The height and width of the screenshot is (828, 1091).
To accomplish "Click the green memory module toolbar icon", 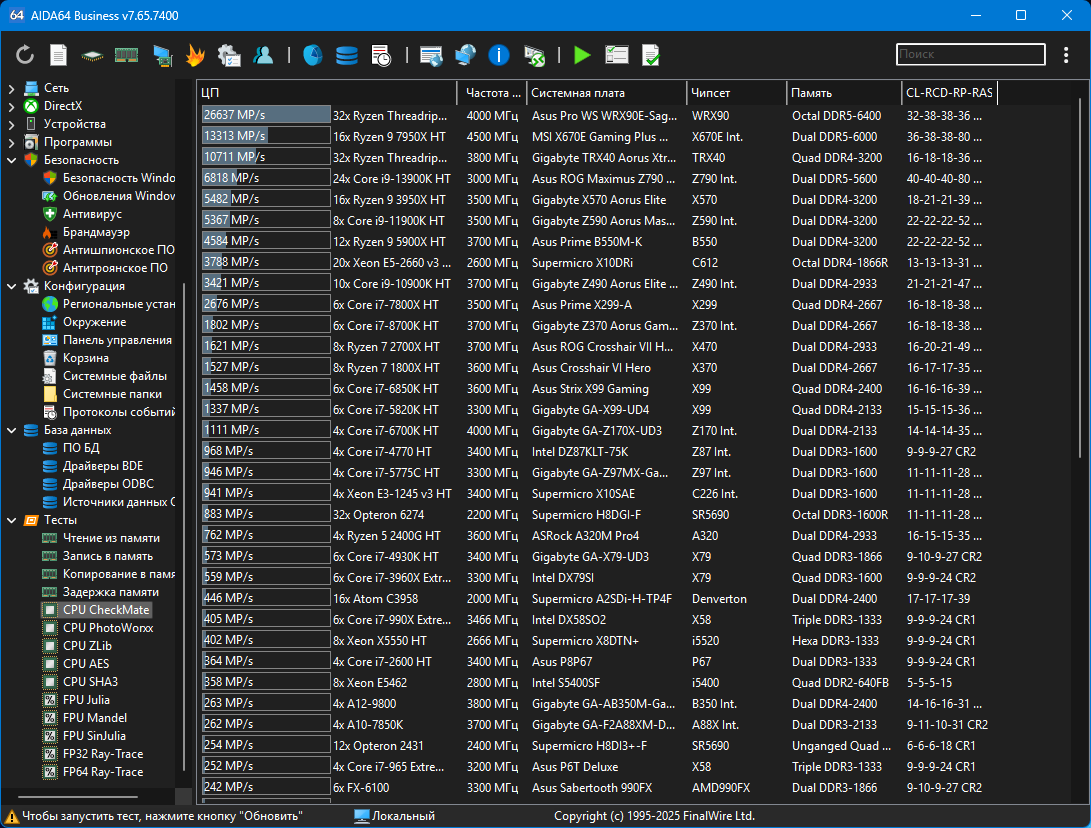I will pos(126,54).
